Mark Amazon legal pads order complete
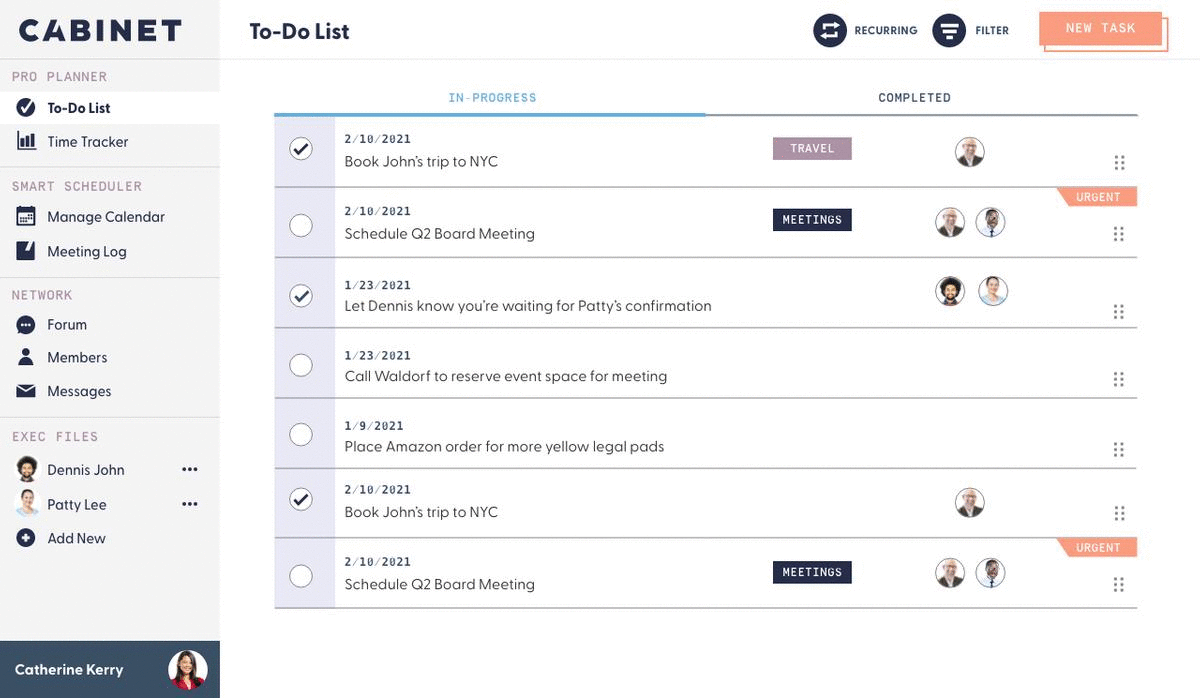1200x698 pixels. click(x=301, y=435)
